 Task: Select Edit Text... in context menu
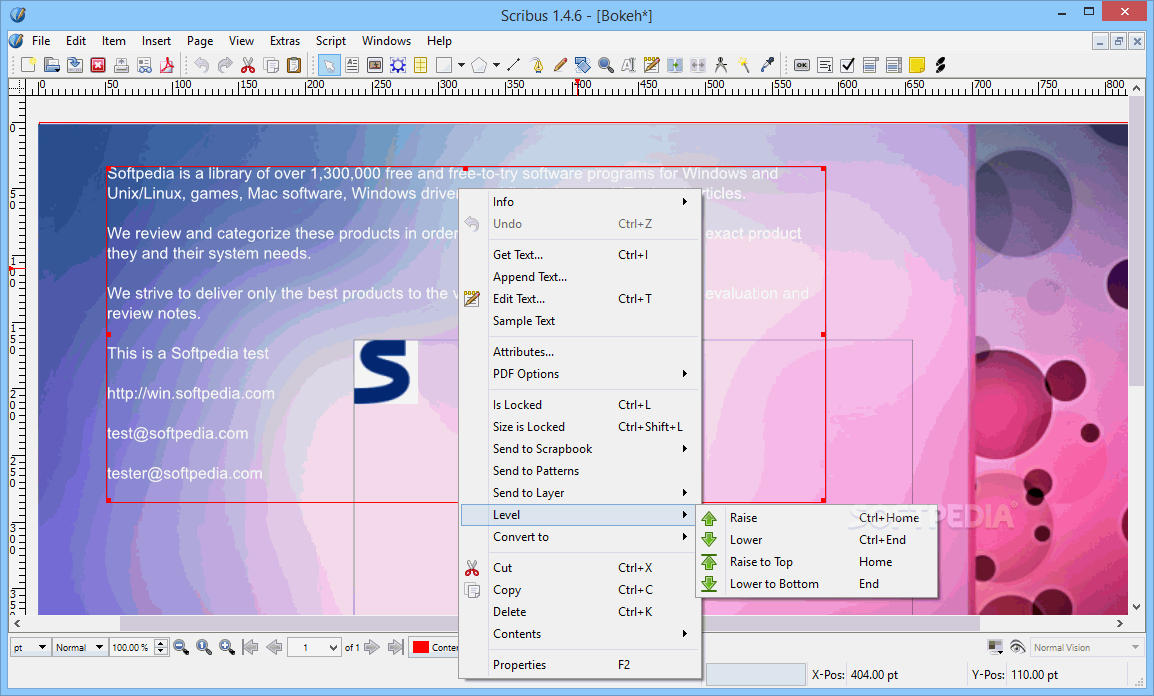580,299
